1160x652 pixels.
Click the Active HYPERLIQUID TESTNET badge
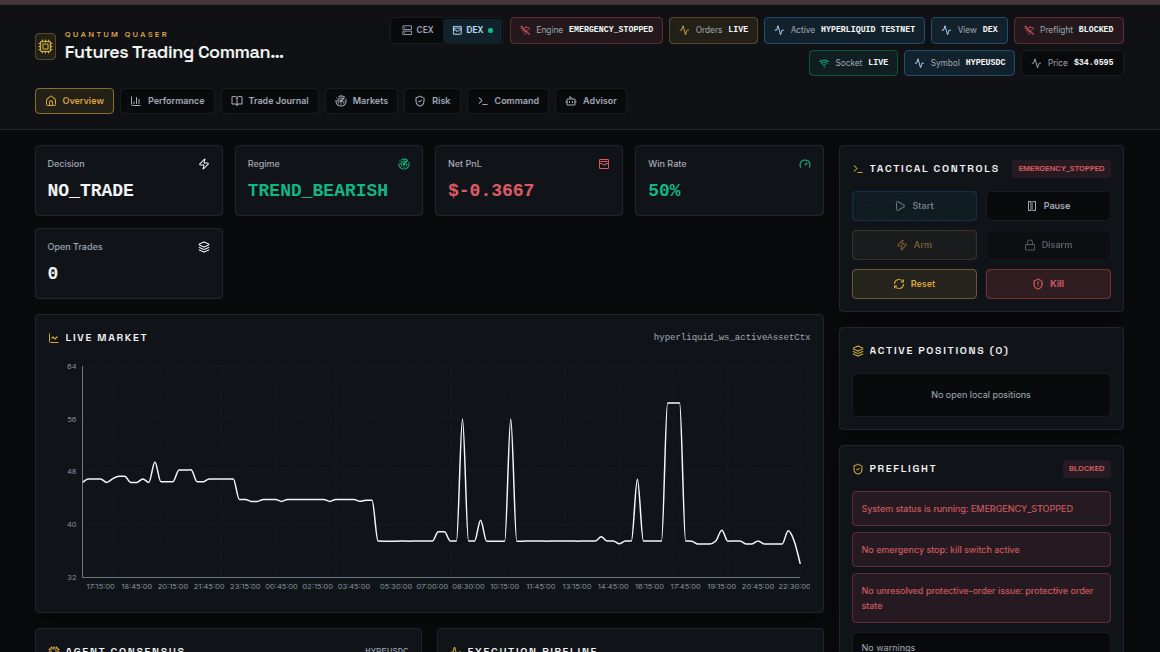click(x=844, y=30)
